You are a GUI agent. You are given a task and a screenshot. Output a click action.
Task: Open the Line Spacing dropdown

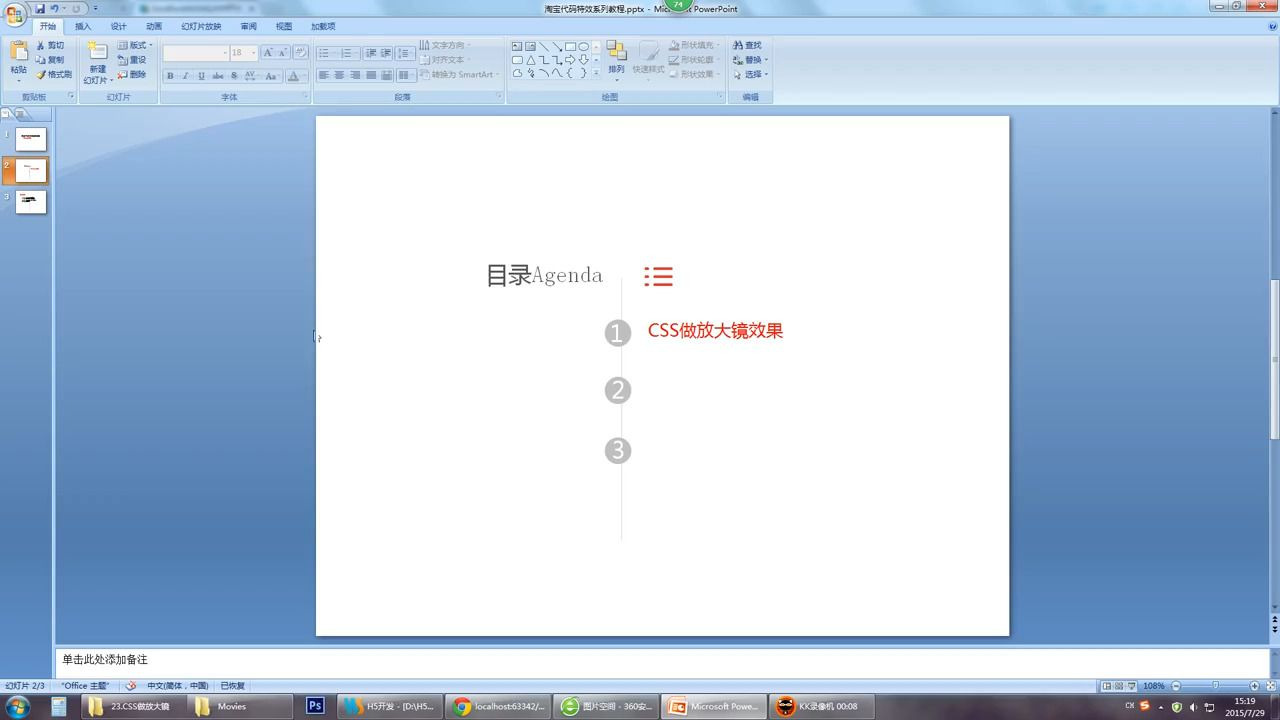tap(405, 53)
